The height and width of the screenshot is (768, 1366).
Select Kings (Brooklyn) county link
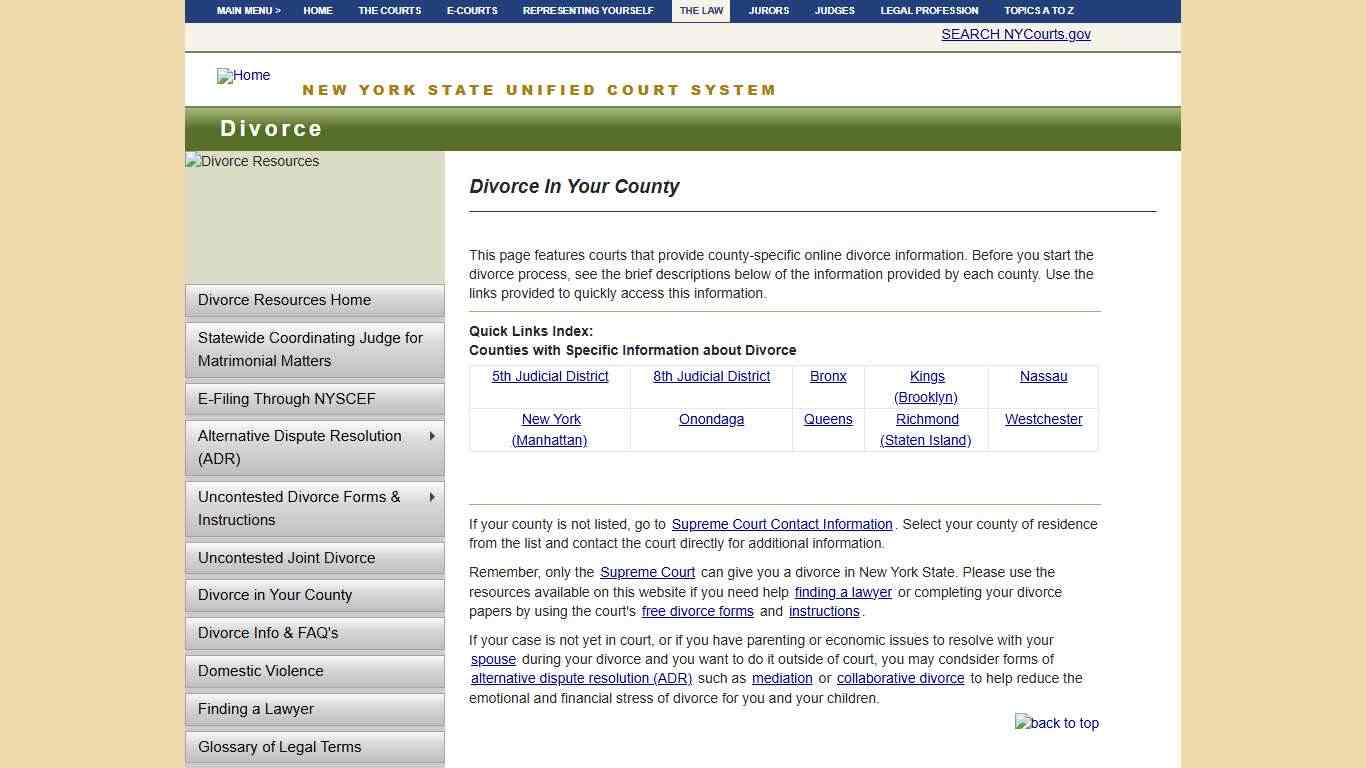[x=926, y=386]
